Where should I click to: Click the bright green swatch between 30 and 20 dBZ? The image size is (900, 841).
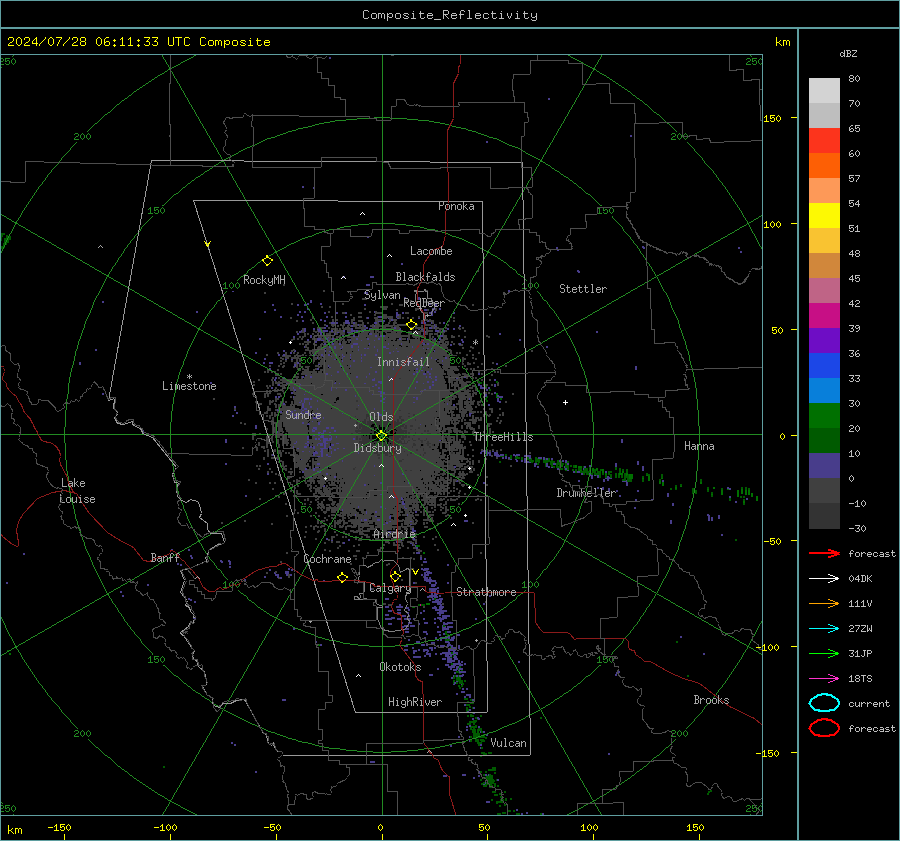coord(824,416)
